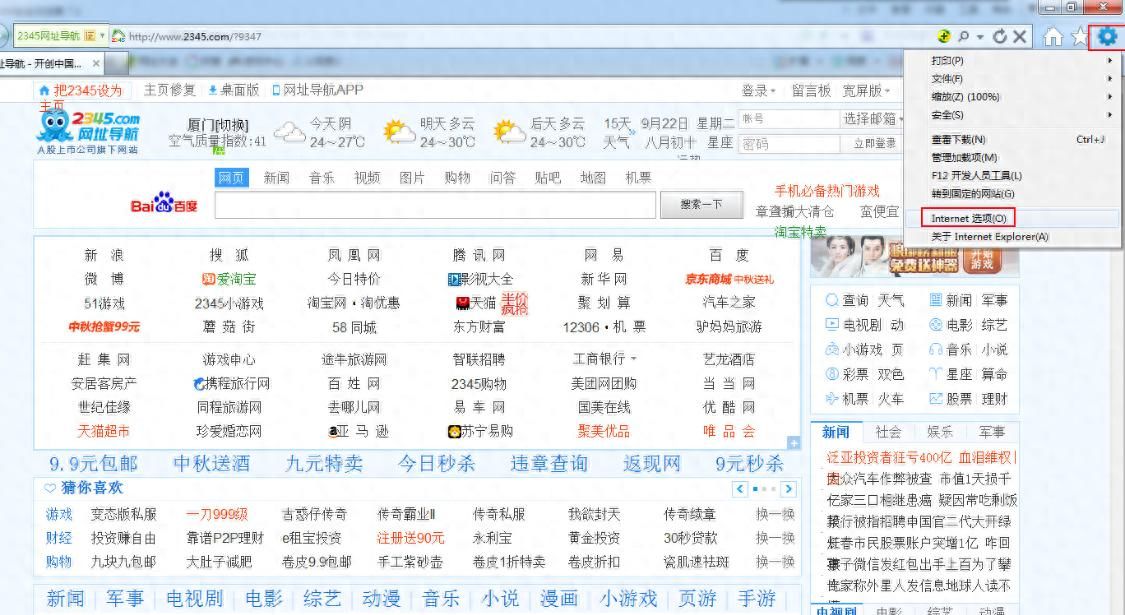The image size is (1125, 615).
Task: Click the next arrow in 猜你喜欢 section
Action: tap(788, 489)
